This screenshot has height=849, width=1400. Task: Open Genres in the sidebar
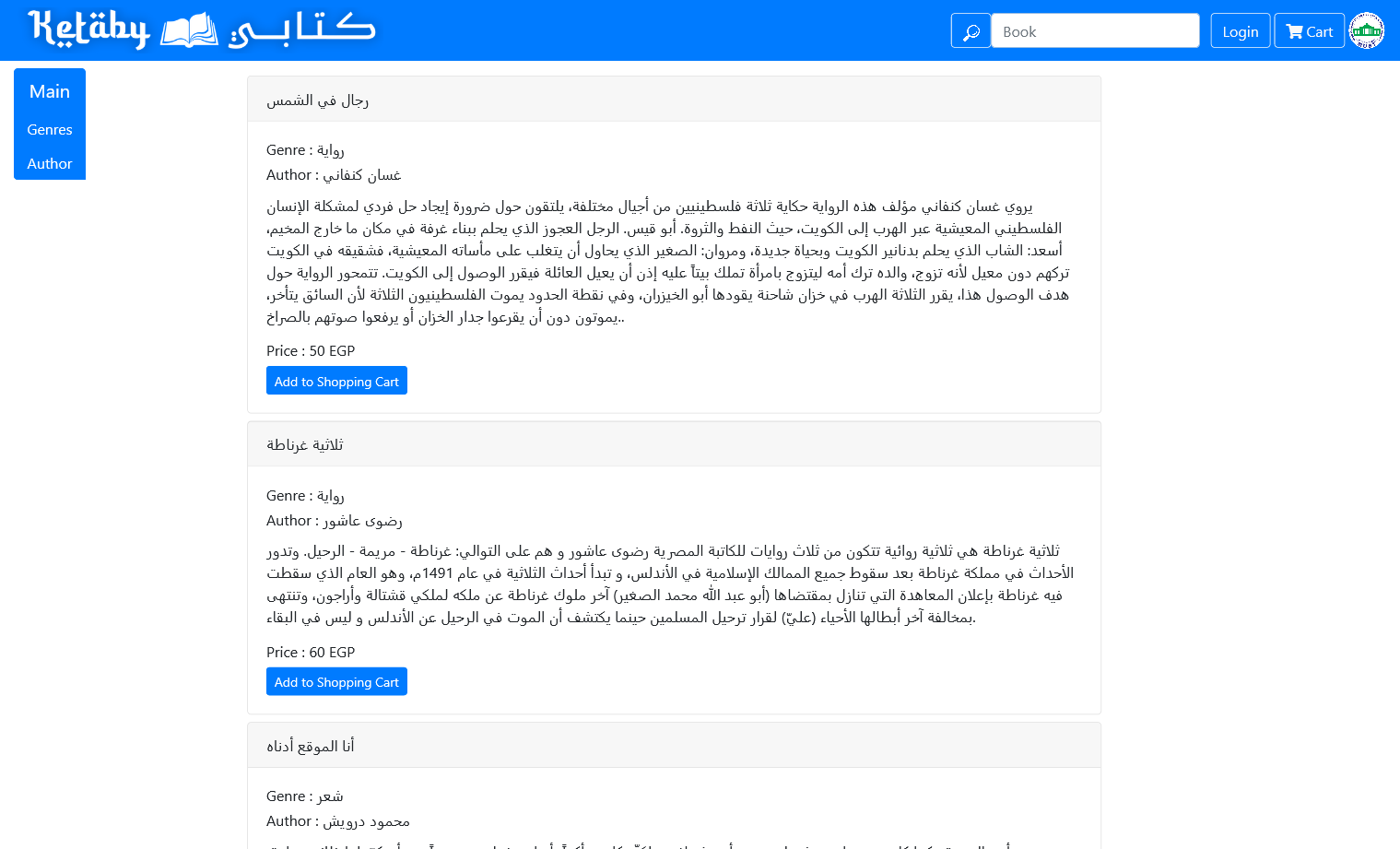pyautogui.click(x=50, y=130)
